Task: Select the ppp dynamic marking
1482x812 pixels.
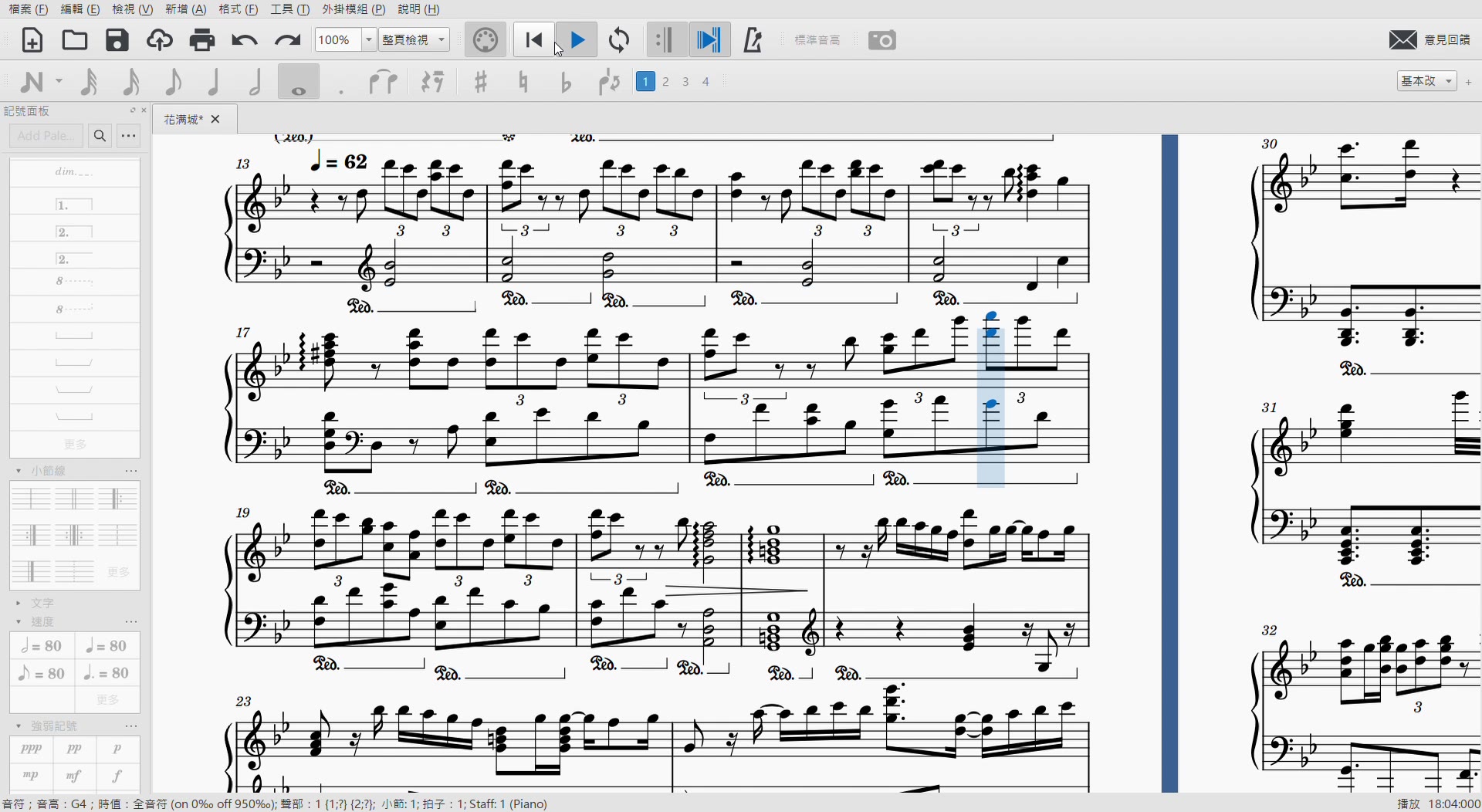Action: pyautogui.click(x=32, y=749)
